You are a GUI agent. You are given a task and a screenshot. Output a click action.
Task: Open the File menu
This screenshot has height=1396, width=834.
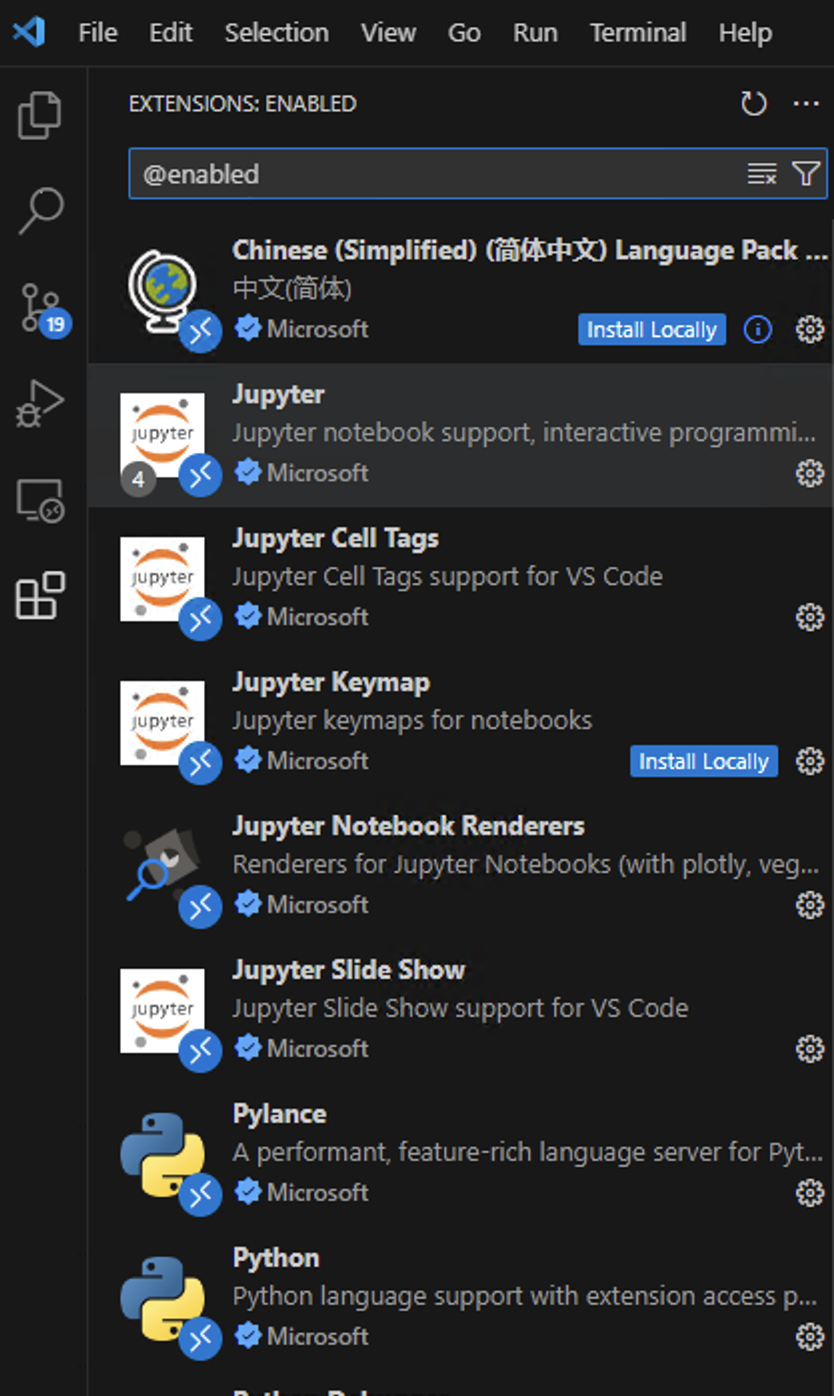coord(97,33)
